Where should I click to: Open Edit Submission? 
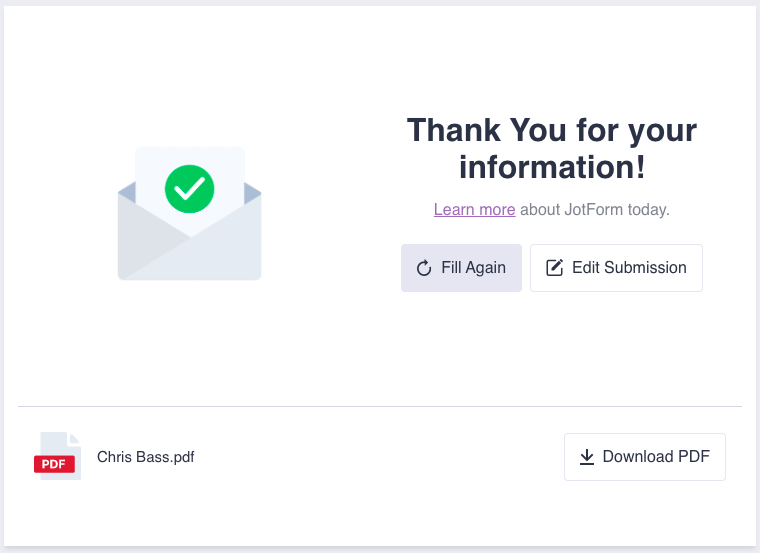tap(616, 268)
